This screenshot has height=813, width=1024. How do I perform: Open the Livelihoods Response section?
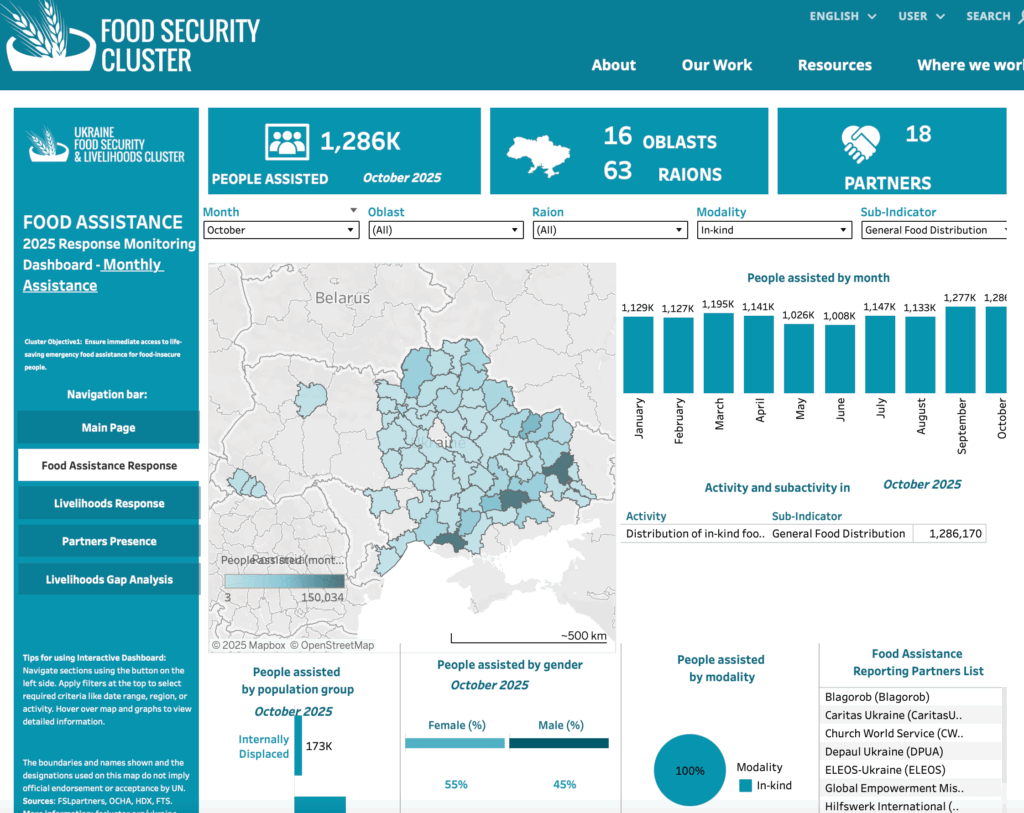coord(108,504)
